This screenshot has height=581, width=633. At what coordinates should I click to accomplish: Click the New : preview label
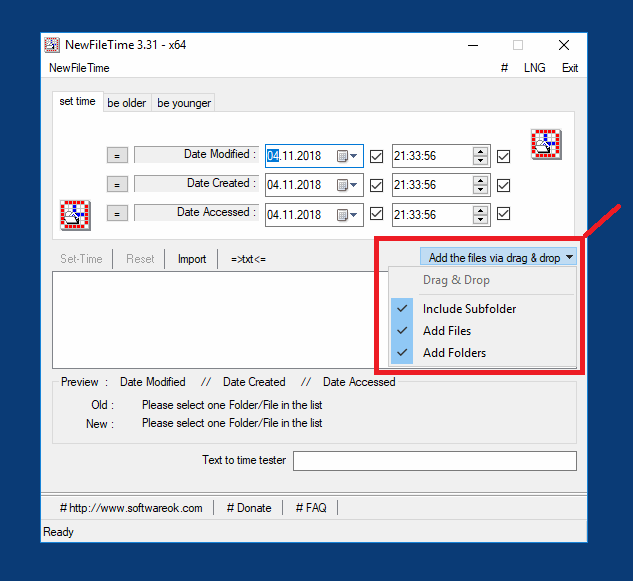click(100, 424)
